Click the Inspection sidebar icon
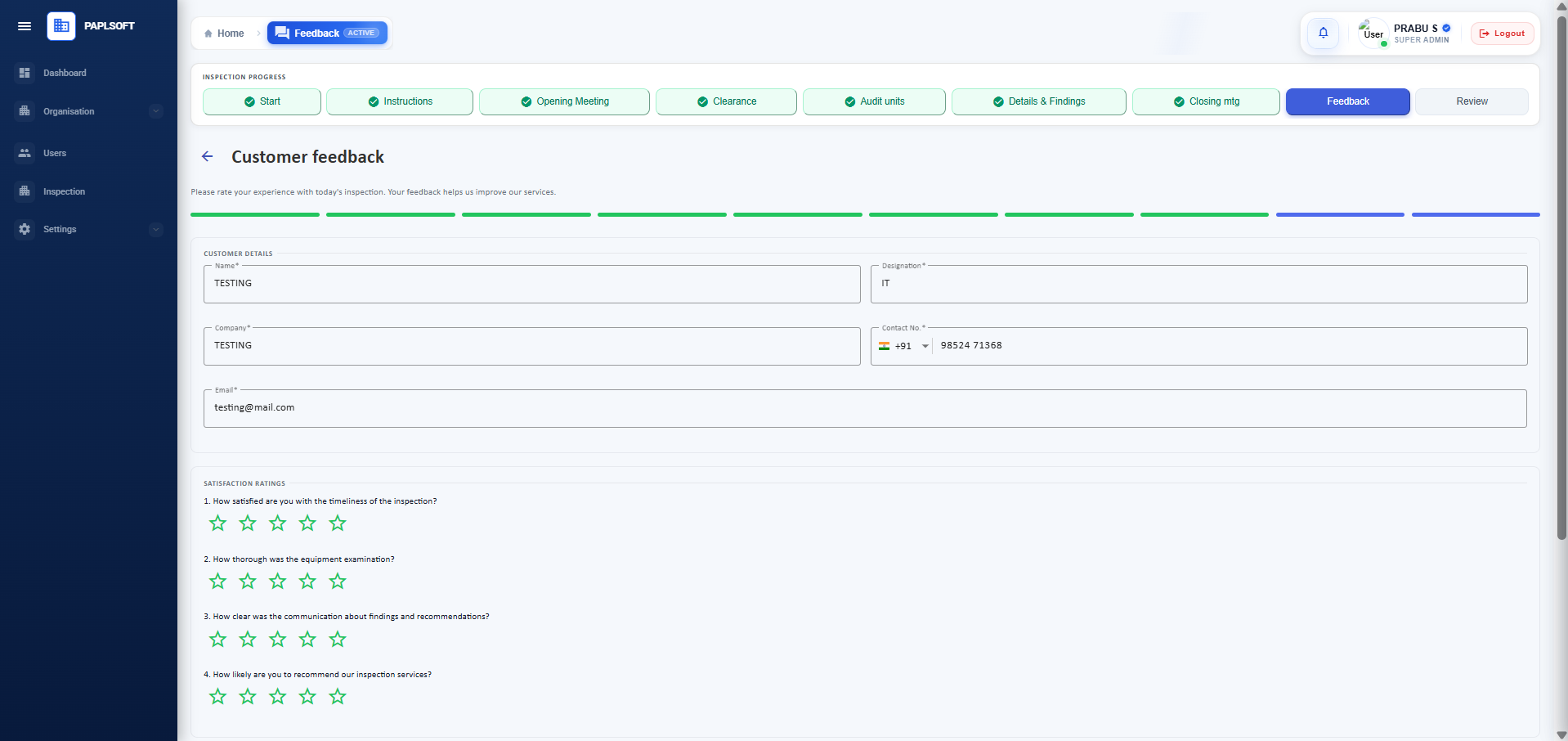 25,191
